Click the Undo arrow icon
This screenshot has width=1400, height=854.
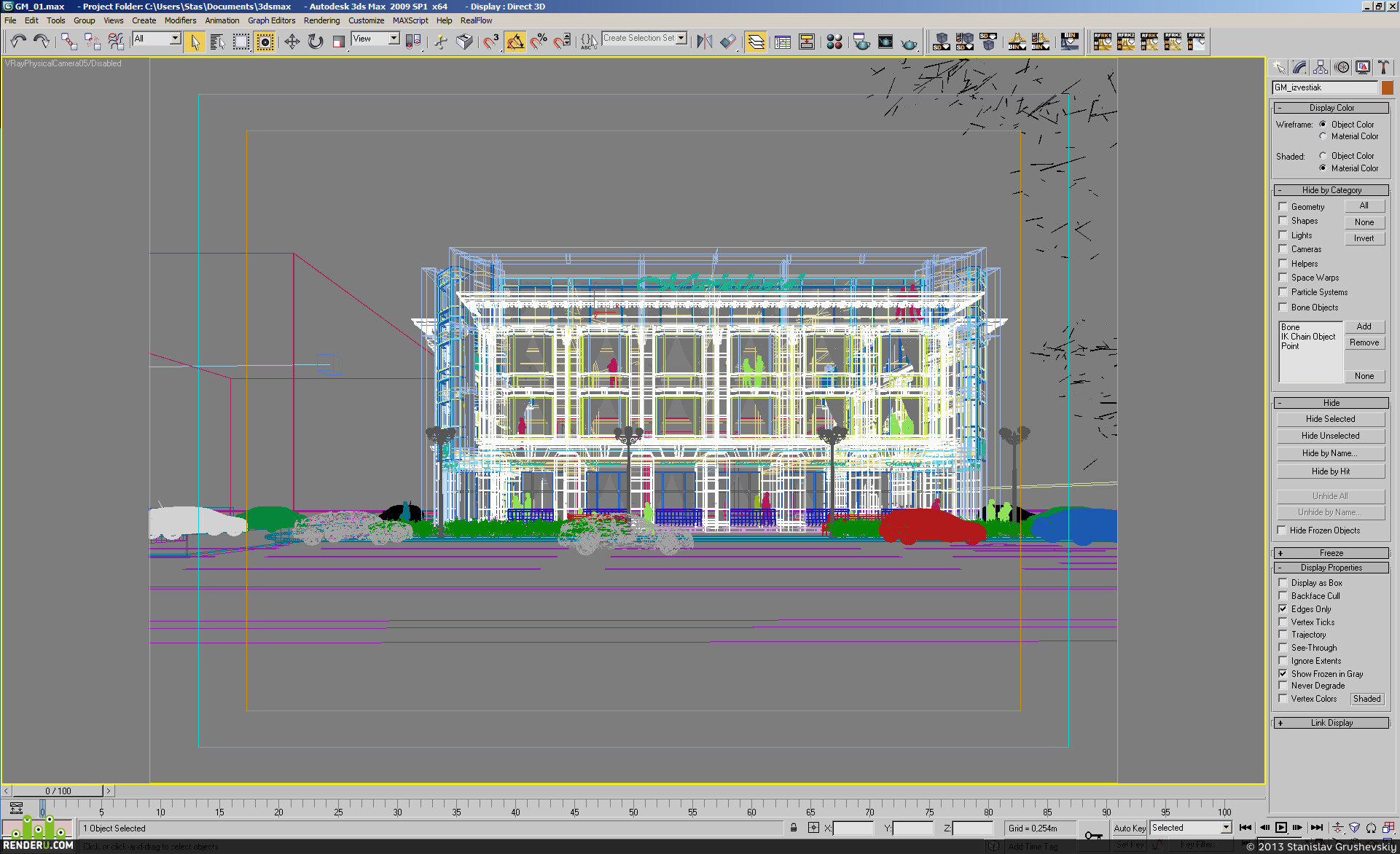pos(18,42)
